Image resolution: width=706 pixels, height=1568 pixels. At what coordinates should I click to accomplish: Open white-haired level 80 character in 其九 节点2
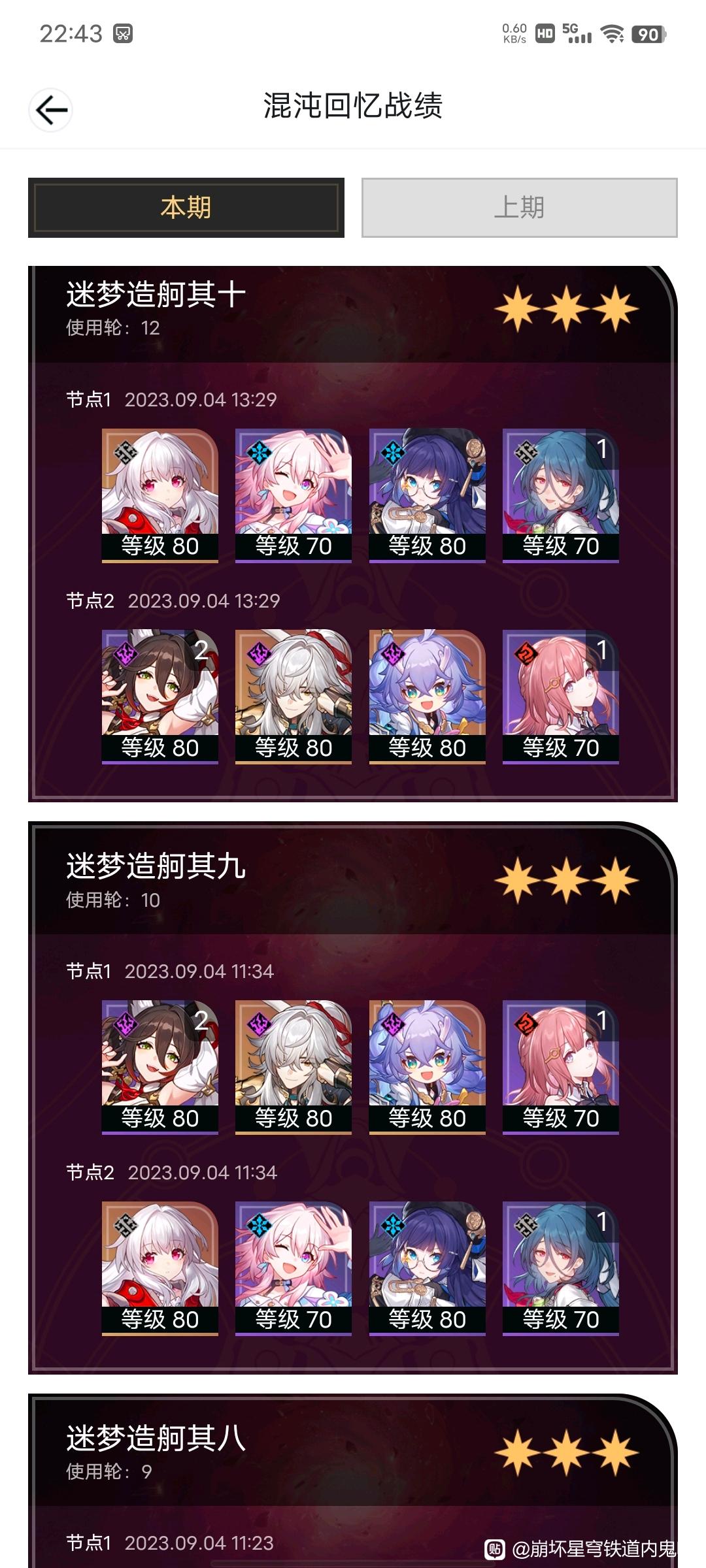(160, 1269)
